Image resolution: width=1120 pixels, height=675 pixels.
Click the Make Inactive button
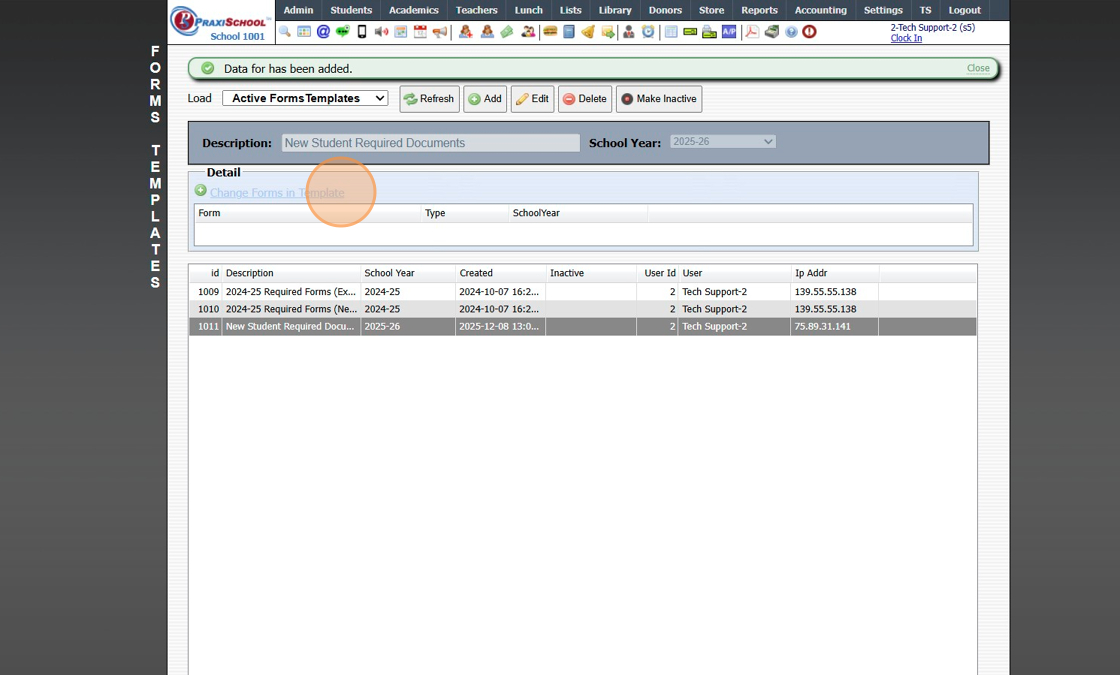[x=659, y=99]
